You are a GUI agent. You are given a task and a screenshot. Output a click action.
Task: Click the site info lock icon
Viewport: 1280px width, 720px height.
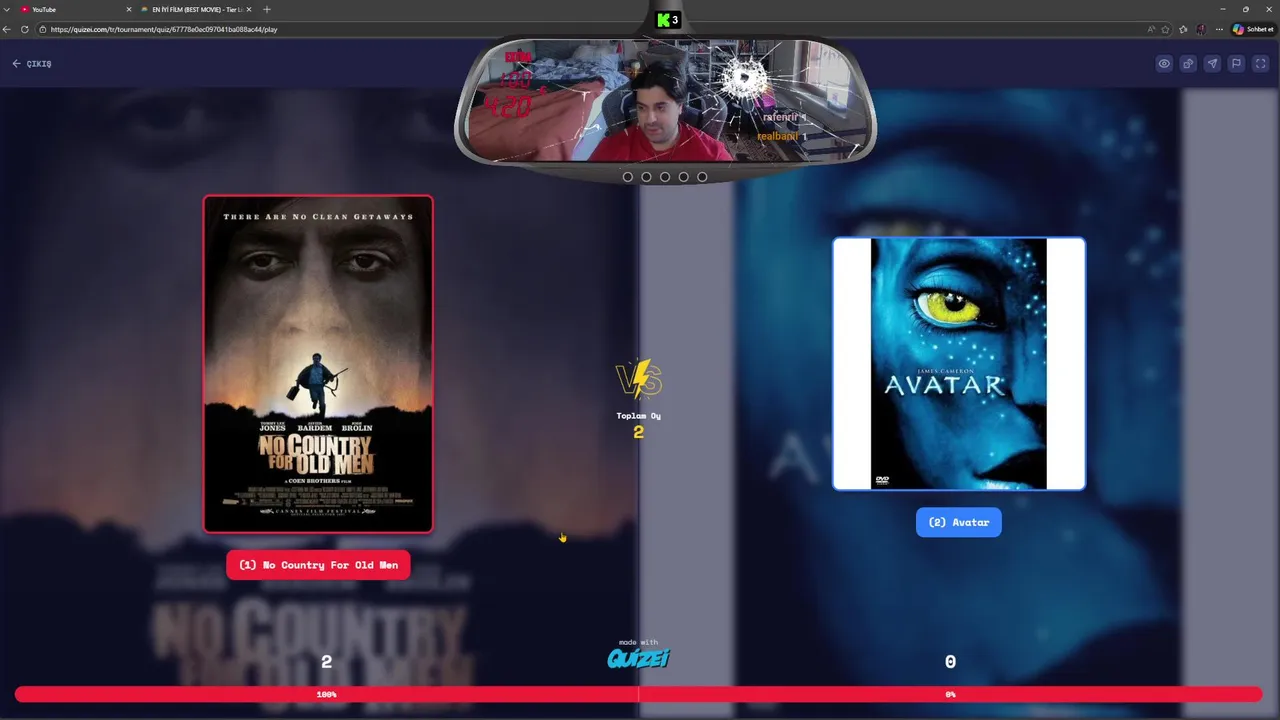42,29
